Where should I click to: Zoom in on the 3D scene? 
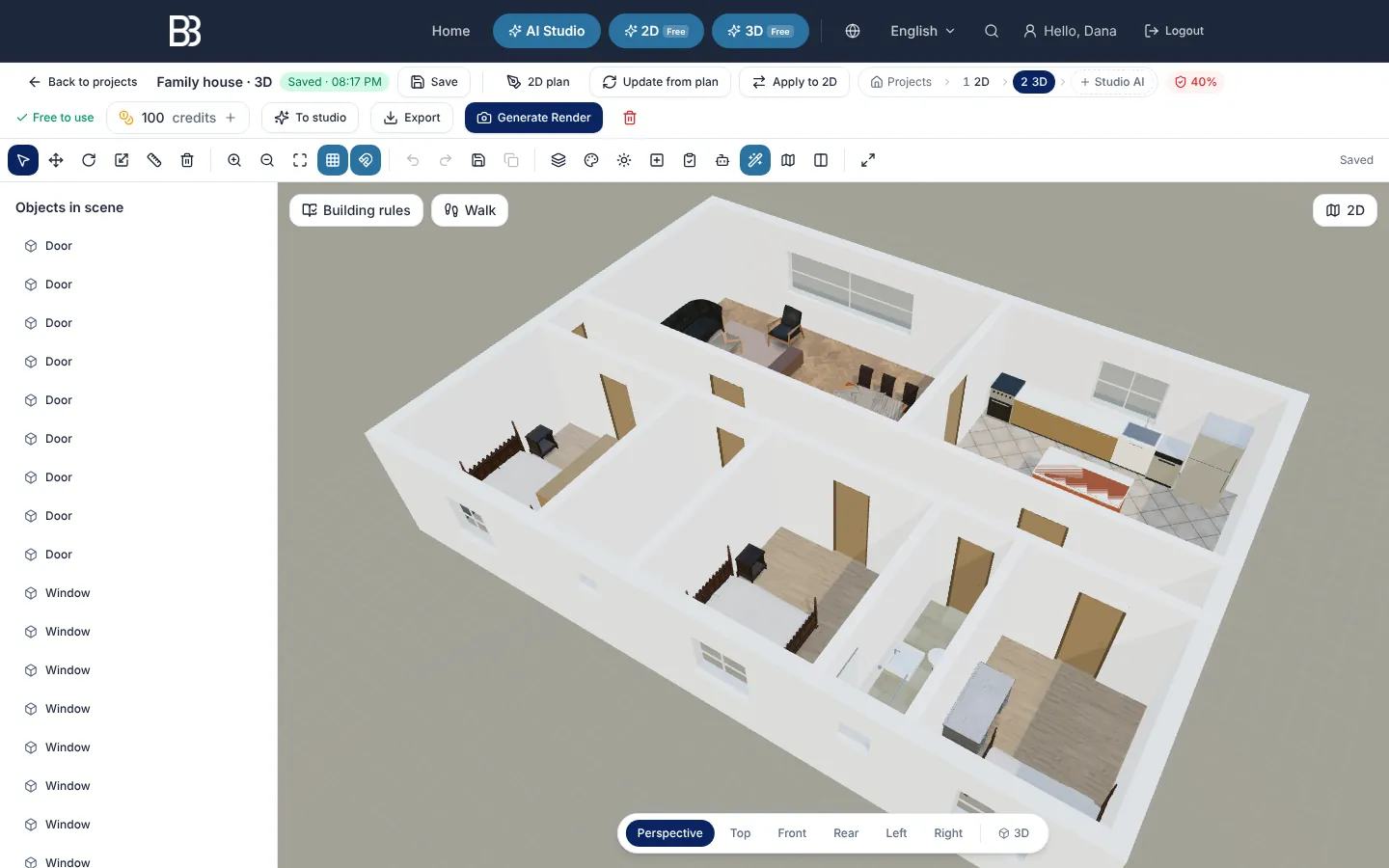click(234, 160)
